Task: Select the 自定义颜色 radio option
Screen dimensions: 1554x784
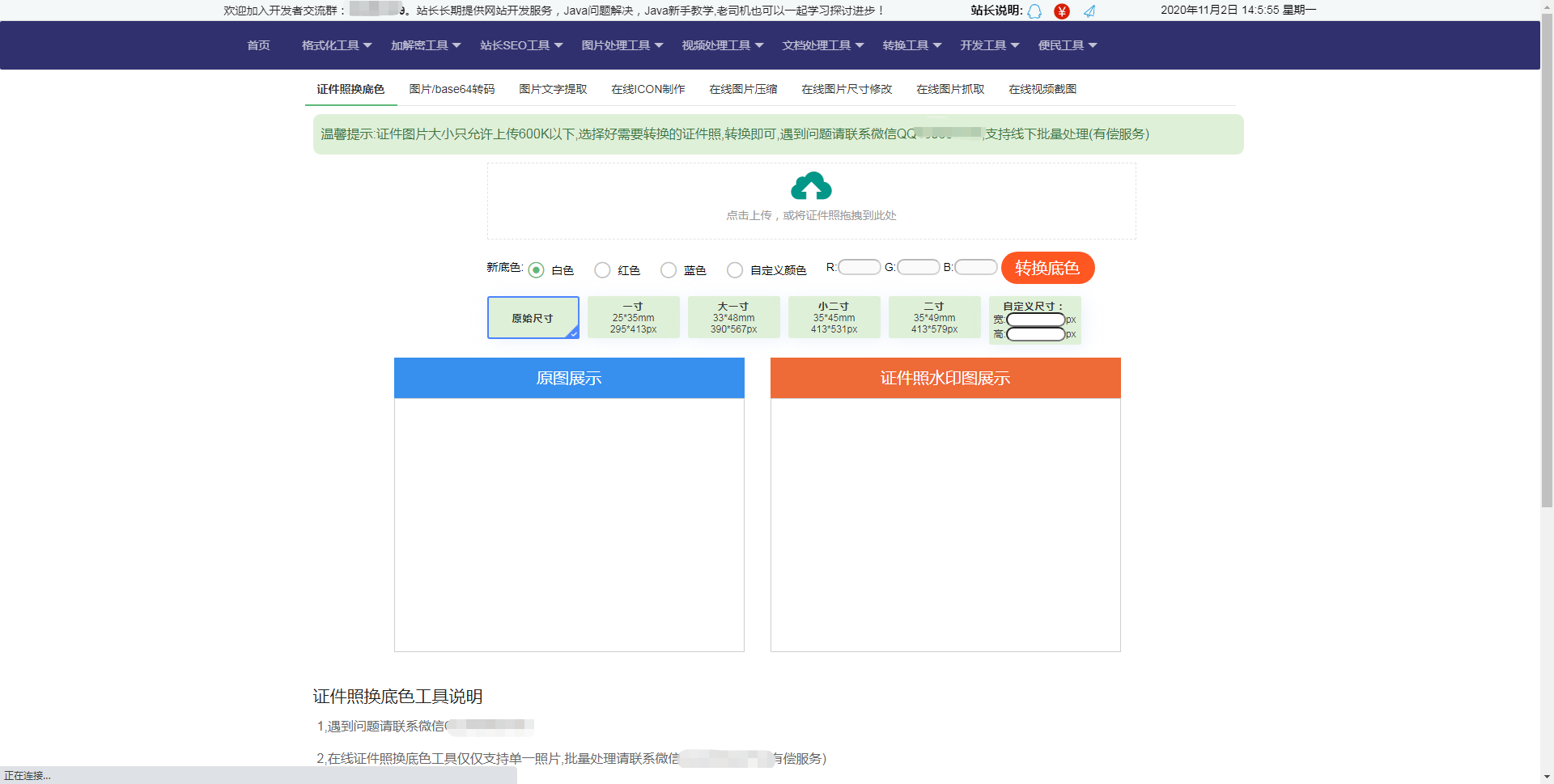Action: [735, 270]
